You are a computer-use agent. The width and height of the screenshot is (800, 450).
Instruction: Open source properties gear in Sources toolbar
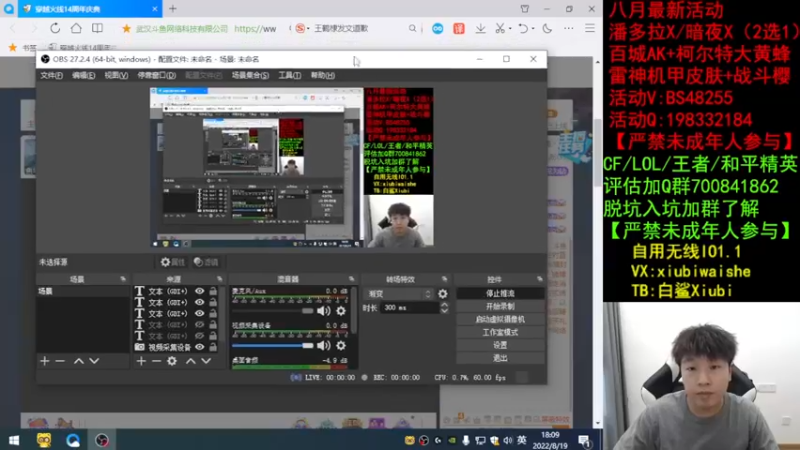172,361
